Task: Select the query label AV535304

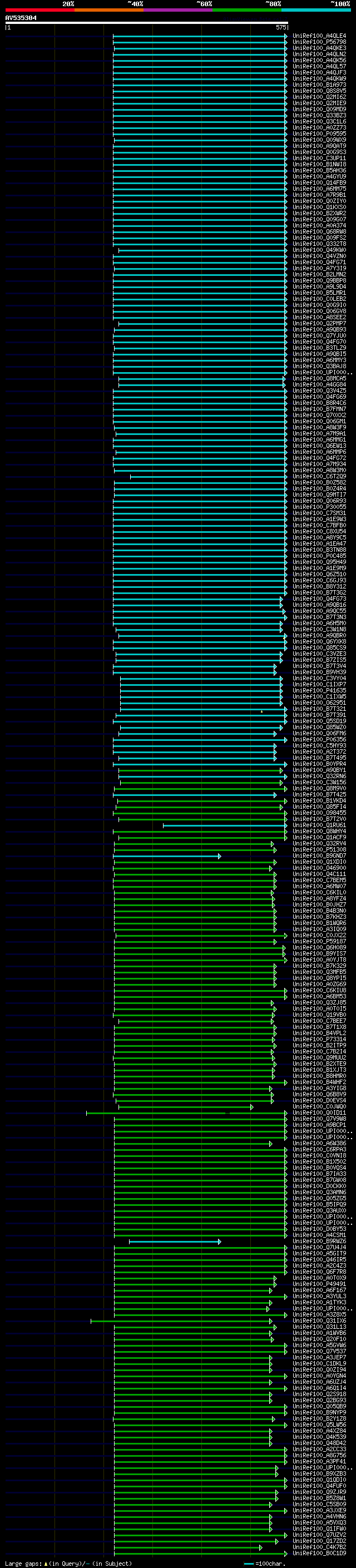Action: pos(21,18)
